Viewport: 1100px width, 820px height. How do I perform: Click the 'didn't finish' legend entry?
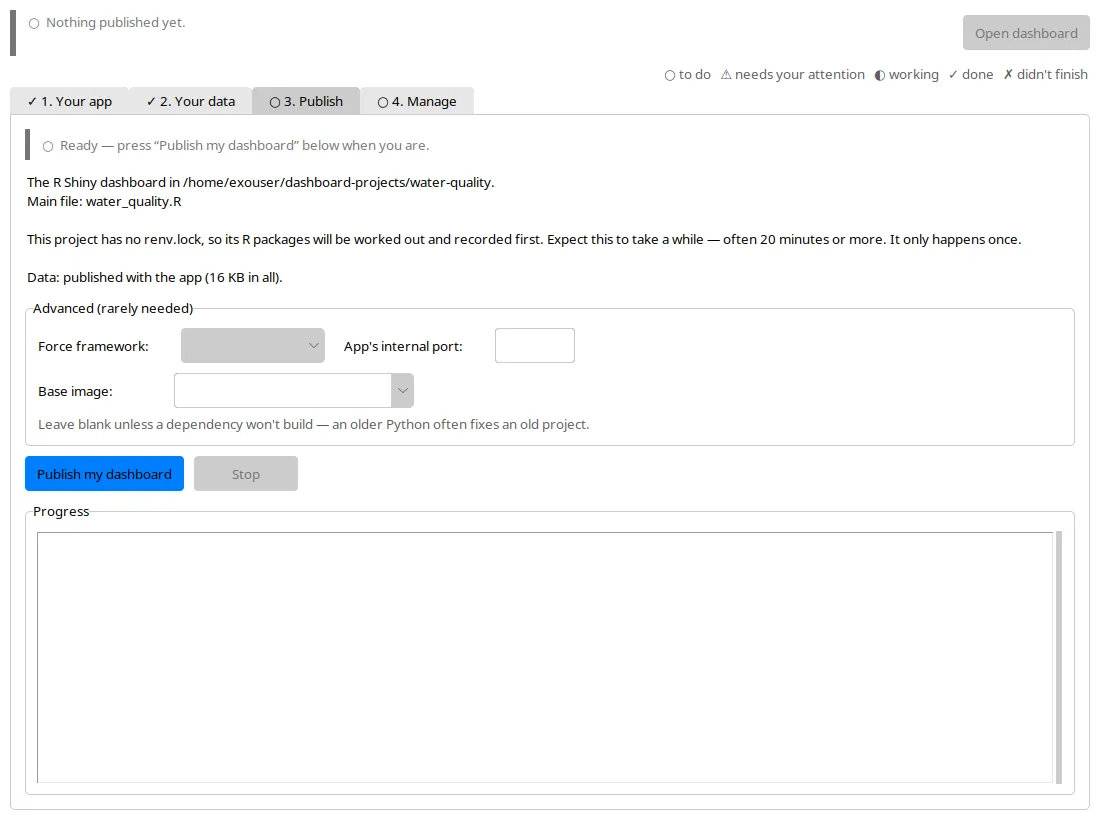(1045, 74)
